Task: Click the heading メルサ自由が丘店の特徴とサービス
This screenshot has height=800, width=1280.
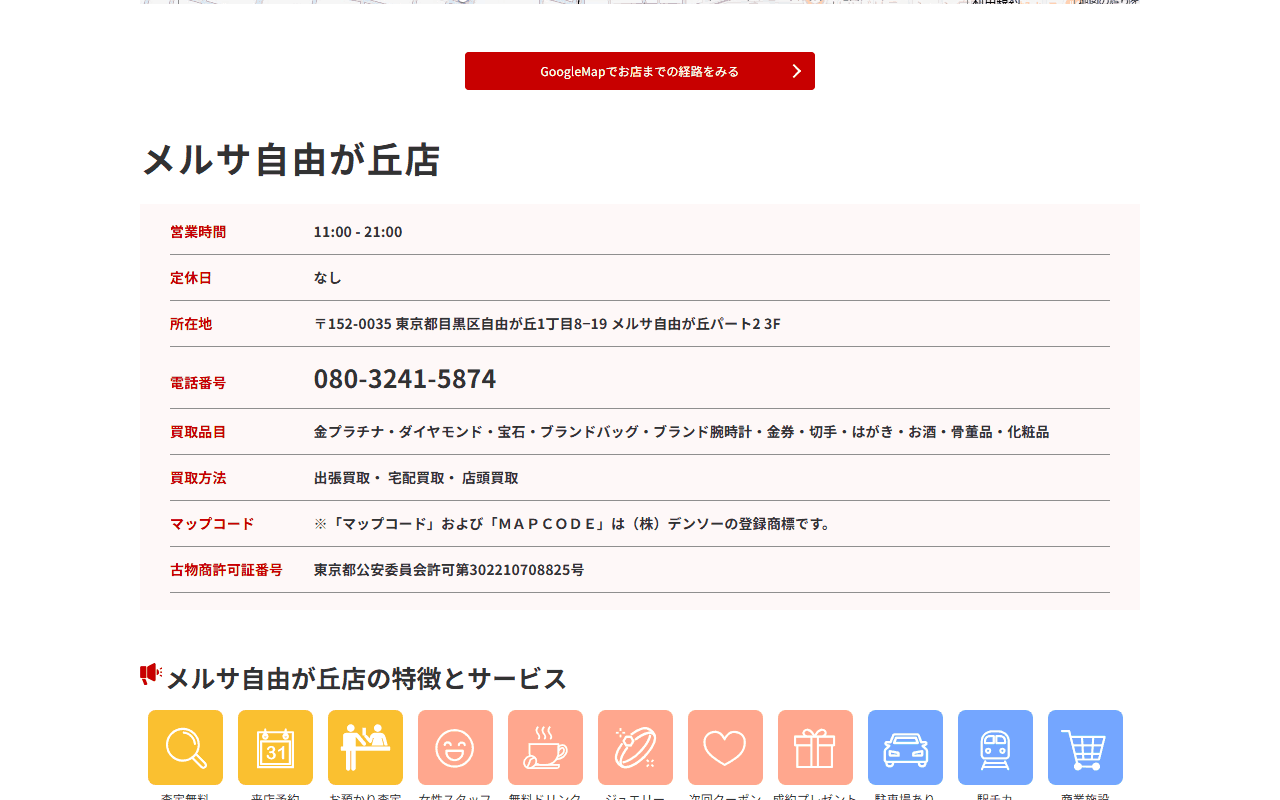Action: (366, 678)
